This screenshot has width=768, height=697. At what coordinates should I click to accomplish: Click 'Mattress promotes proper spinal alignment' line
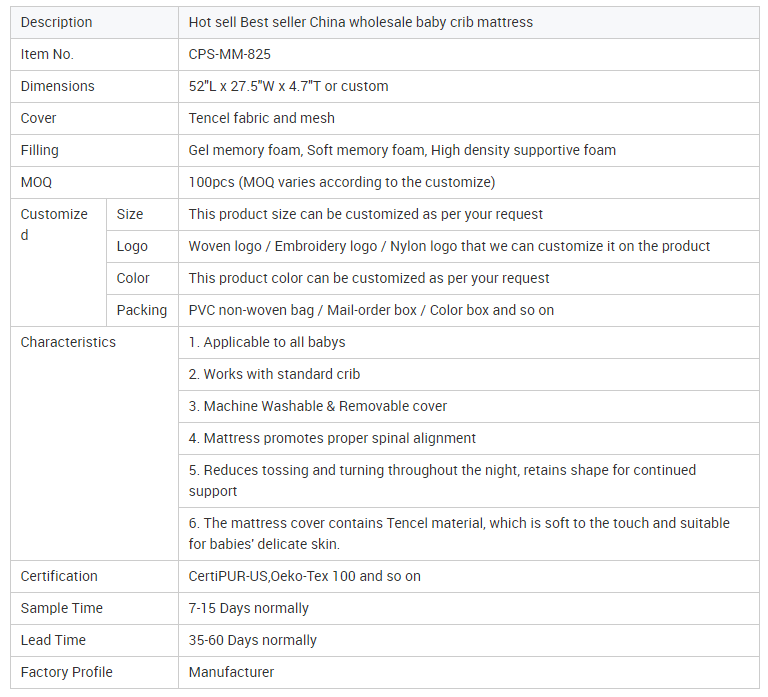(x=332, y=438)
